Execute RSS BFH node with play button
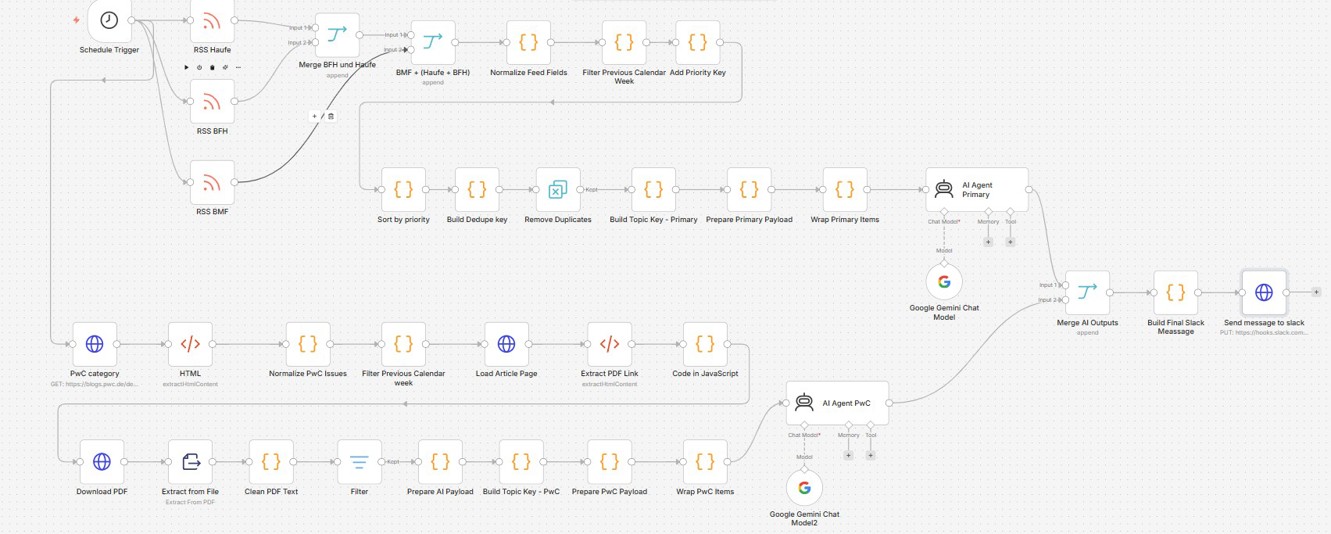Image resolution: width=1331 pixels, height=534 pixels. pos(186,68)
